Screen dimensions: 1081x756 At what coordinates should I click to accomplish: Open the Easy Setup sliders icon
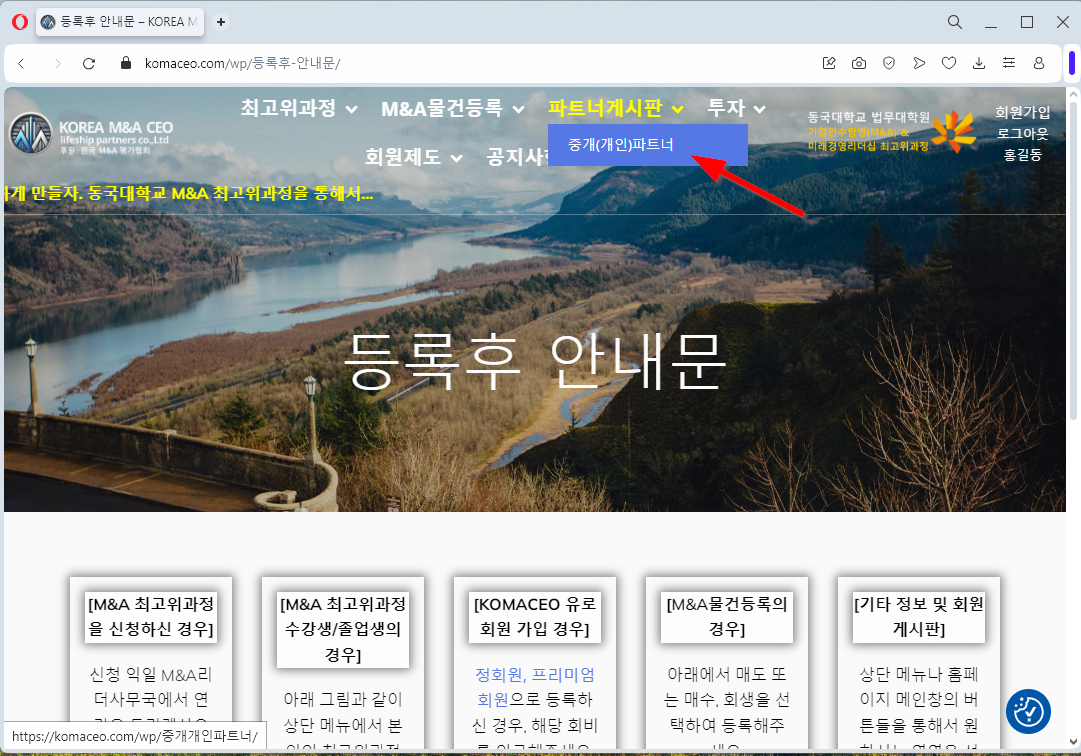pyautogui.click(x=1009, y=63)
